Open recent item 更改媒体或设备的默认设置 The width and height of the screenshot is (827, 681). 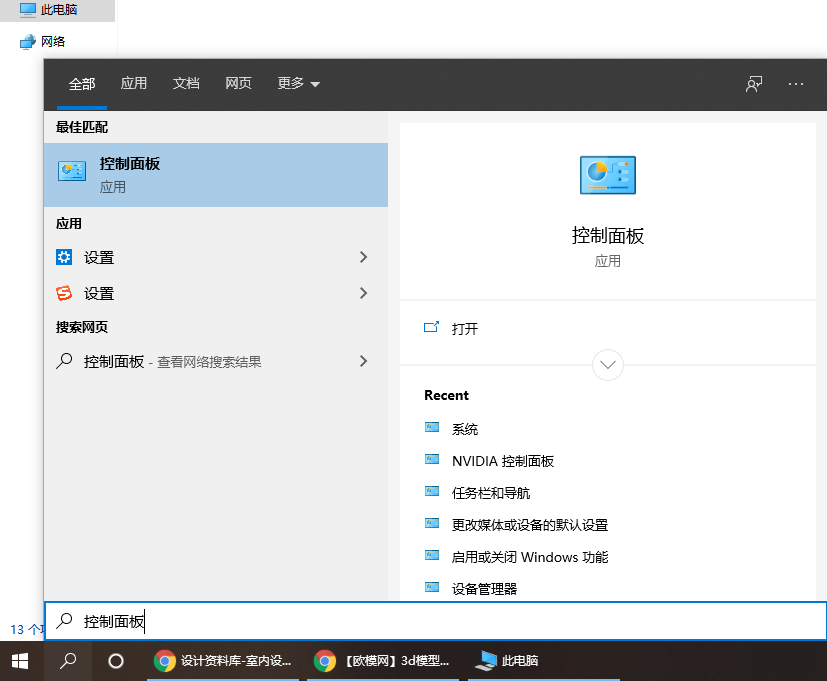tap(530, 525)
